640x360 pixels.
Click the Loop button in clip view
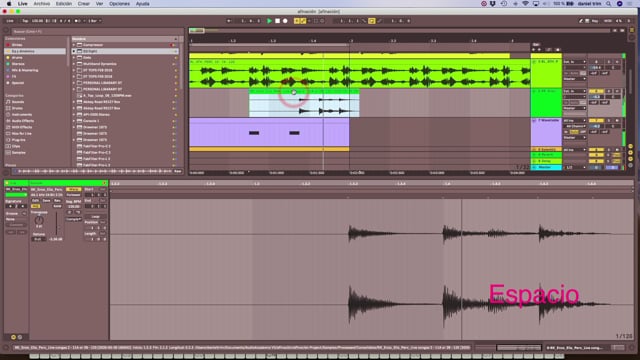96,217
